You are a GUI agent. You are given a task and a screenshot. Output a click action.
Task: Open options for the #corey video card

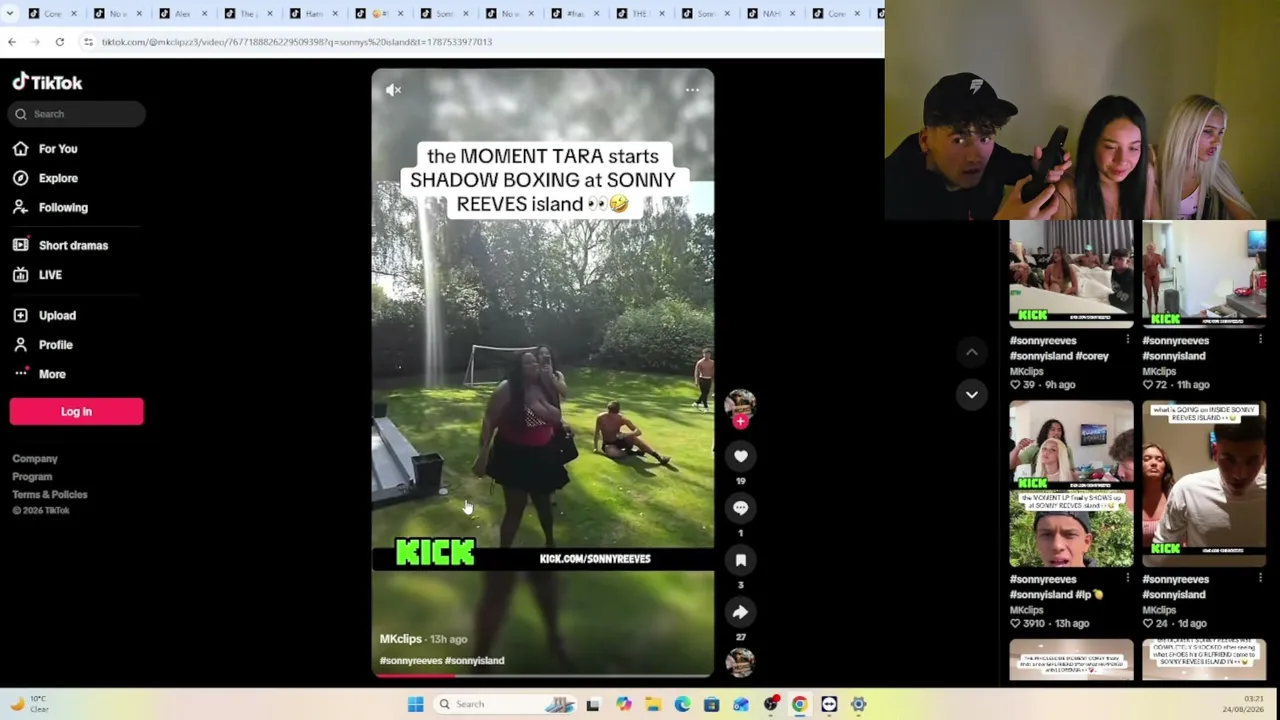click(x=1127, y=340)
